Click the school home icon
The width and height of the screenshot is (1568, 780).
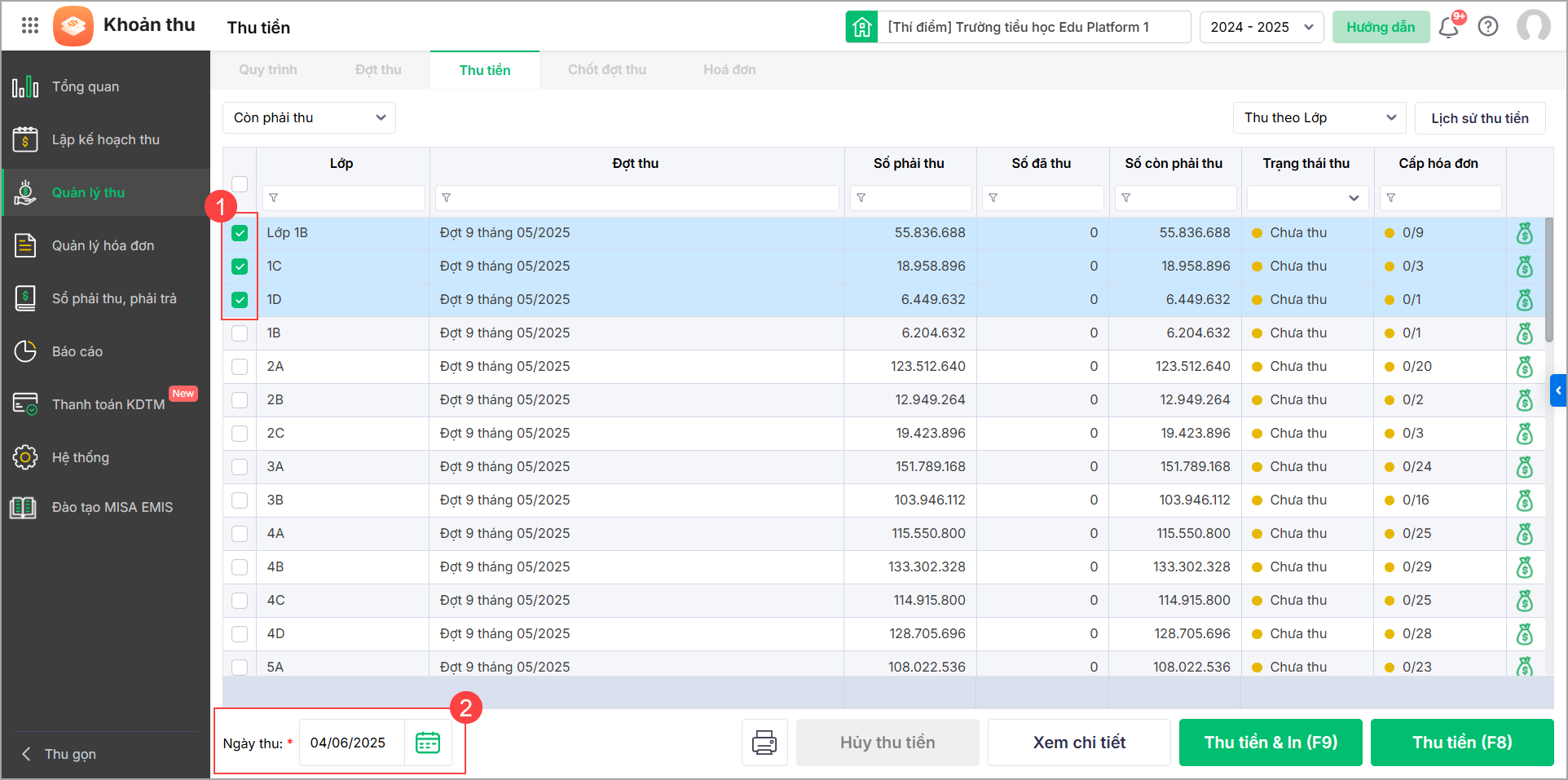click(861, 27)
